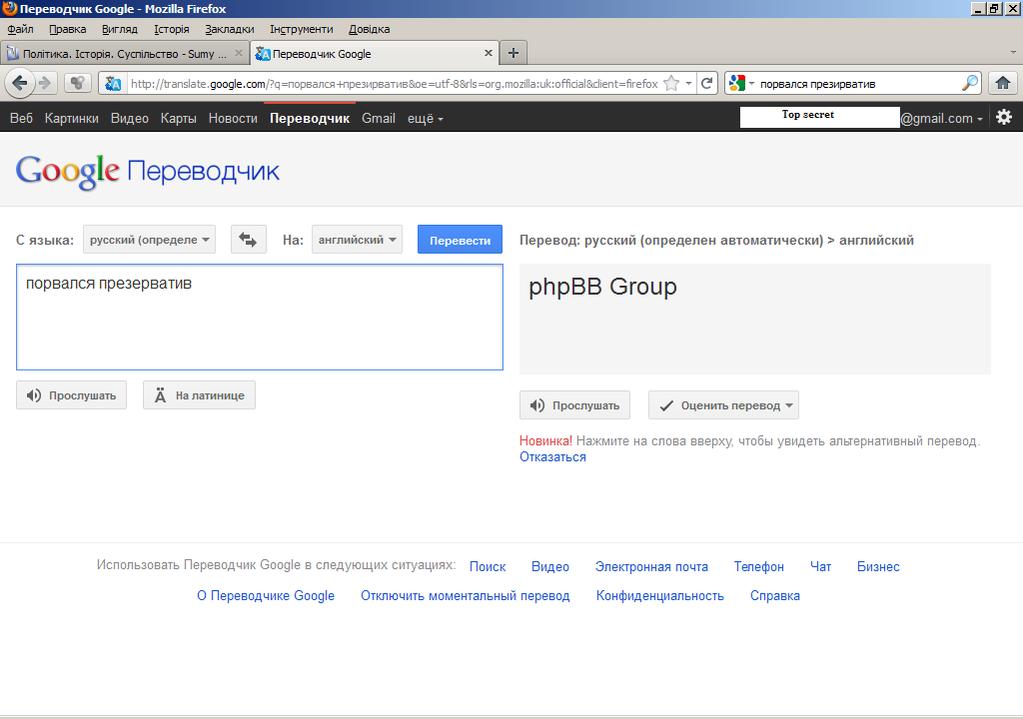Go to Видео in Google bar
The height and width of the screenshot is (719, 1023).
(130, 119)
